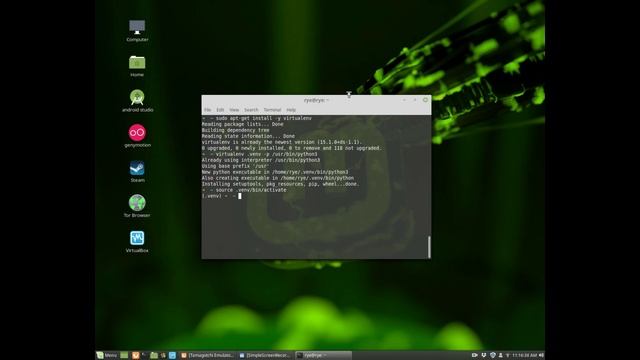The height and width of the screenshot is (360, 640).
Task: Click the "New python executable in" line
Action: (x=275, y=172)
